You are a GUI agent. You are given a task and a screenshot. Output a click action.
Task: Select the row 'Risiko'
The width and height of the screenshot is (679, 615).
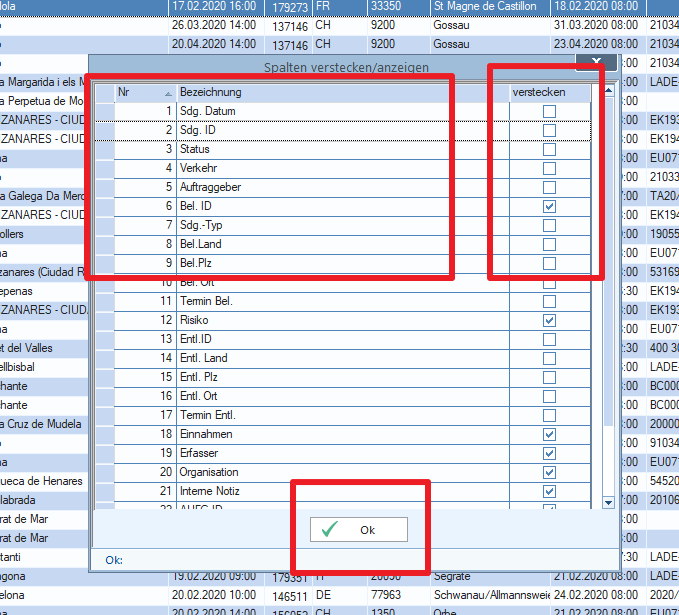[343, 320]
